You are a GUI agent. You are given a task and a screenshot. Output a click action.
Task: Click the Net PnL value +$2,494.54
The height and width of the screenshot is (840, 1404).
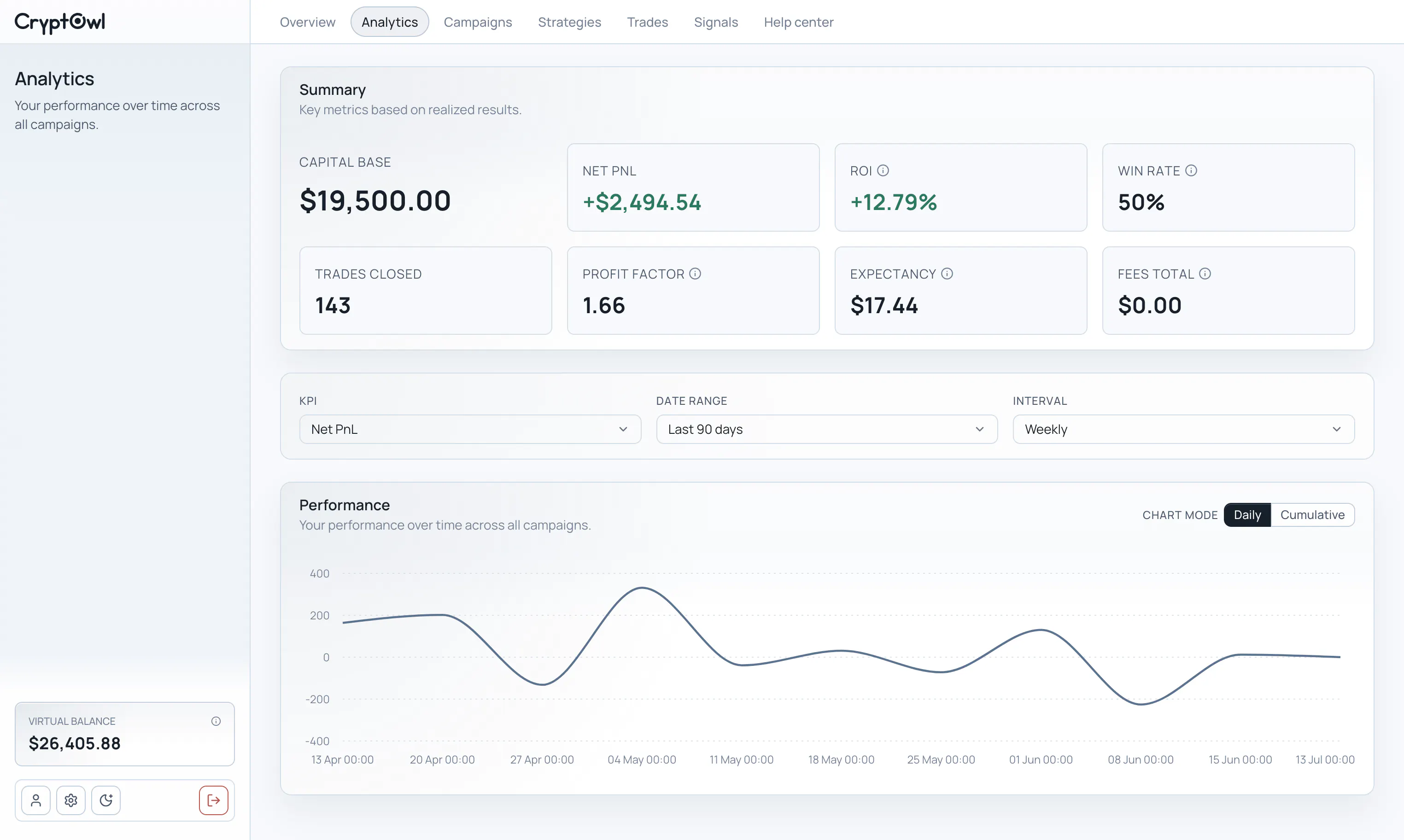coord(642,202)
